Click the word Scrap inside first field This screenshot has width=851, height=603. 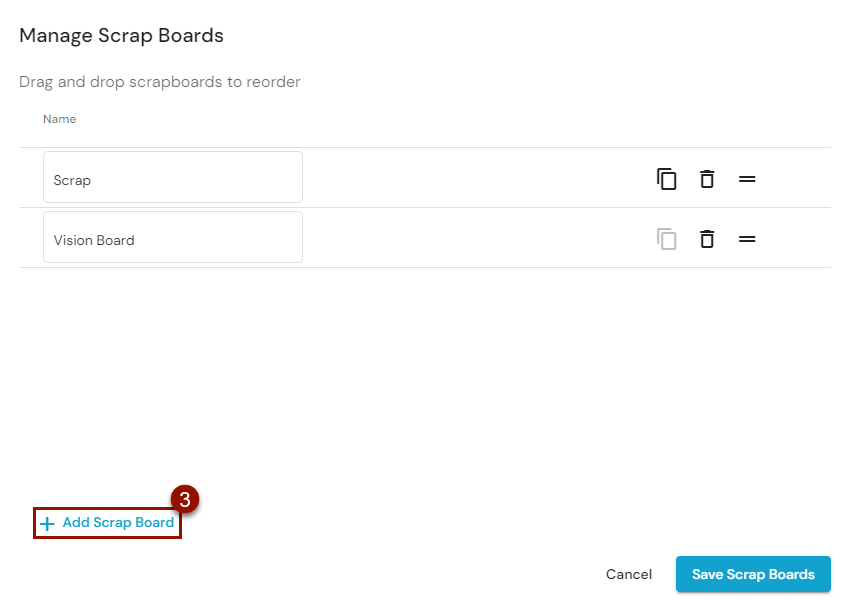click(x=72, y=181)
